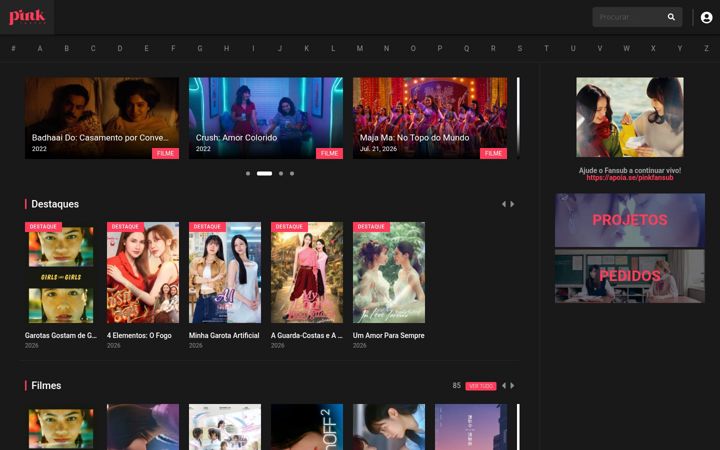Filter titles by letter K

tap(307, 48)
